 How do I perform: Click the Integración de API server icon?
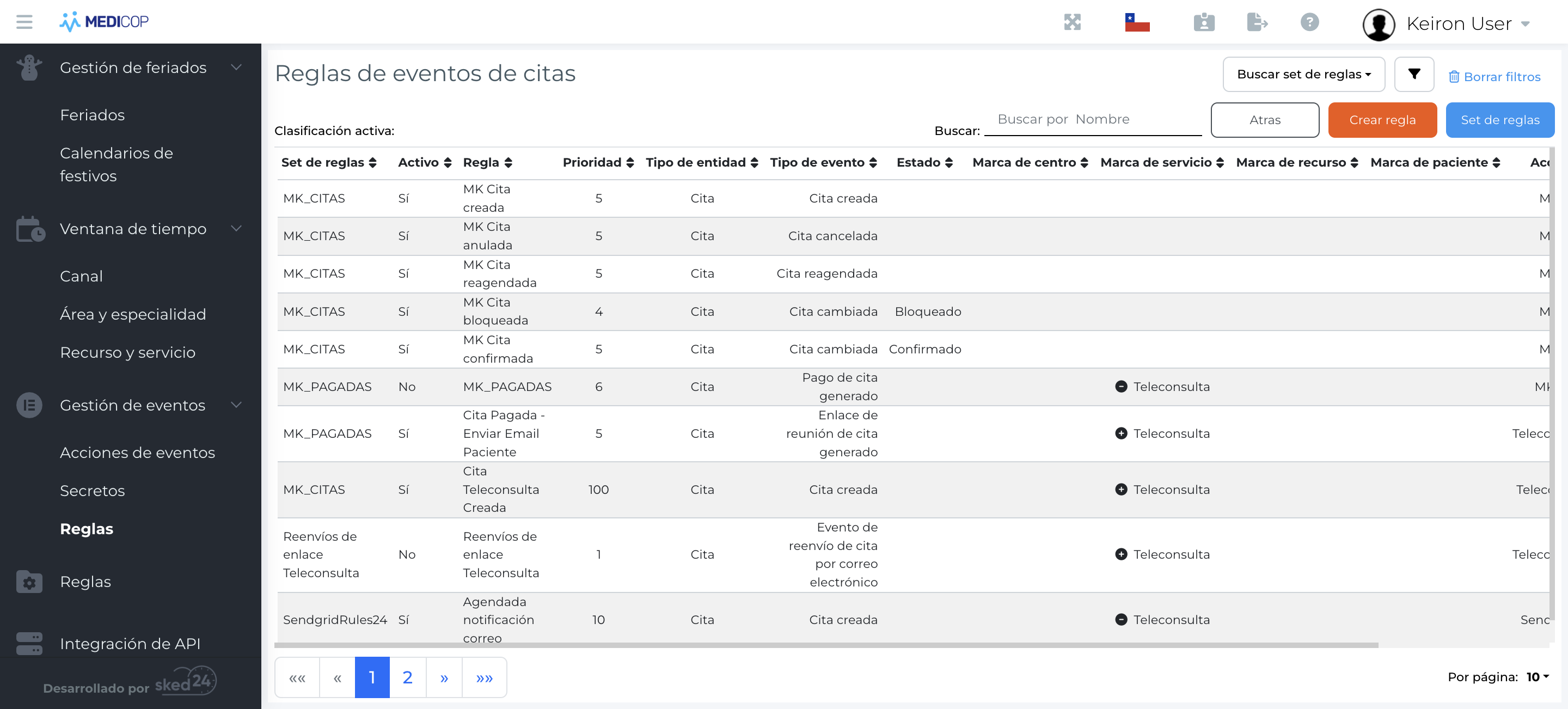(x=29, y=644)
